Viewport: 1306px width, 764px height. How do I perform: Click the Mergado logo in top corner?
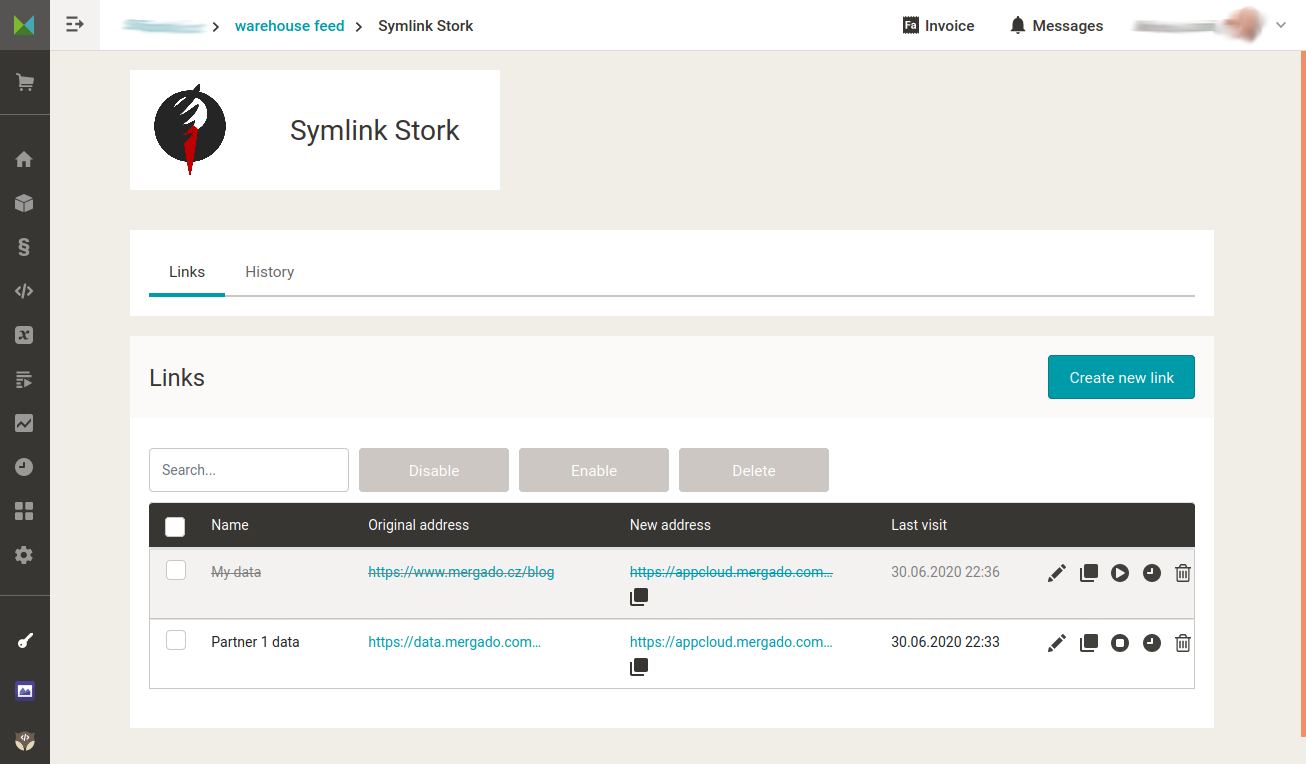point(24,25)
